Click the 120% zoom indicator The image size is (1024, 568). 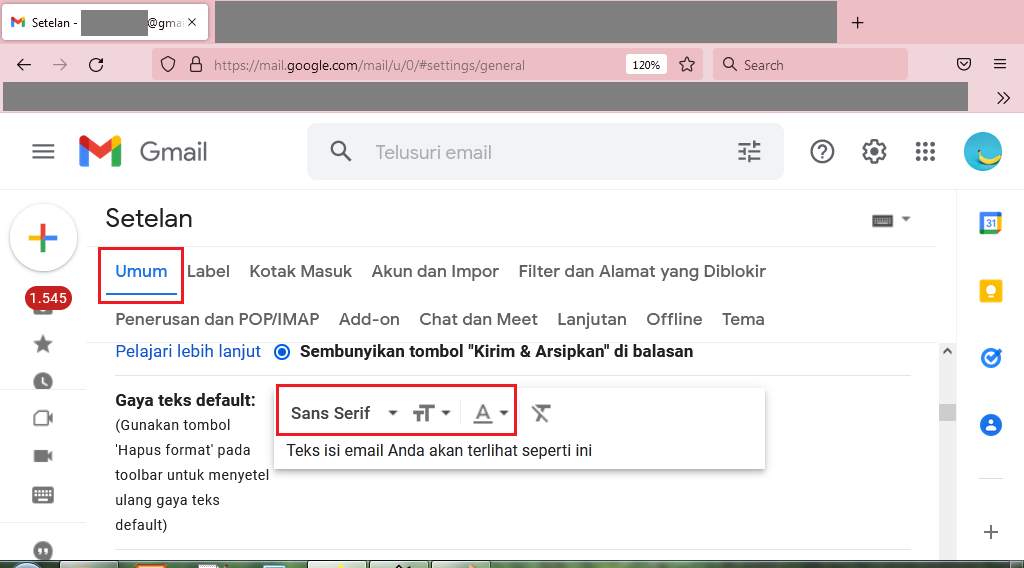(646, 65)
